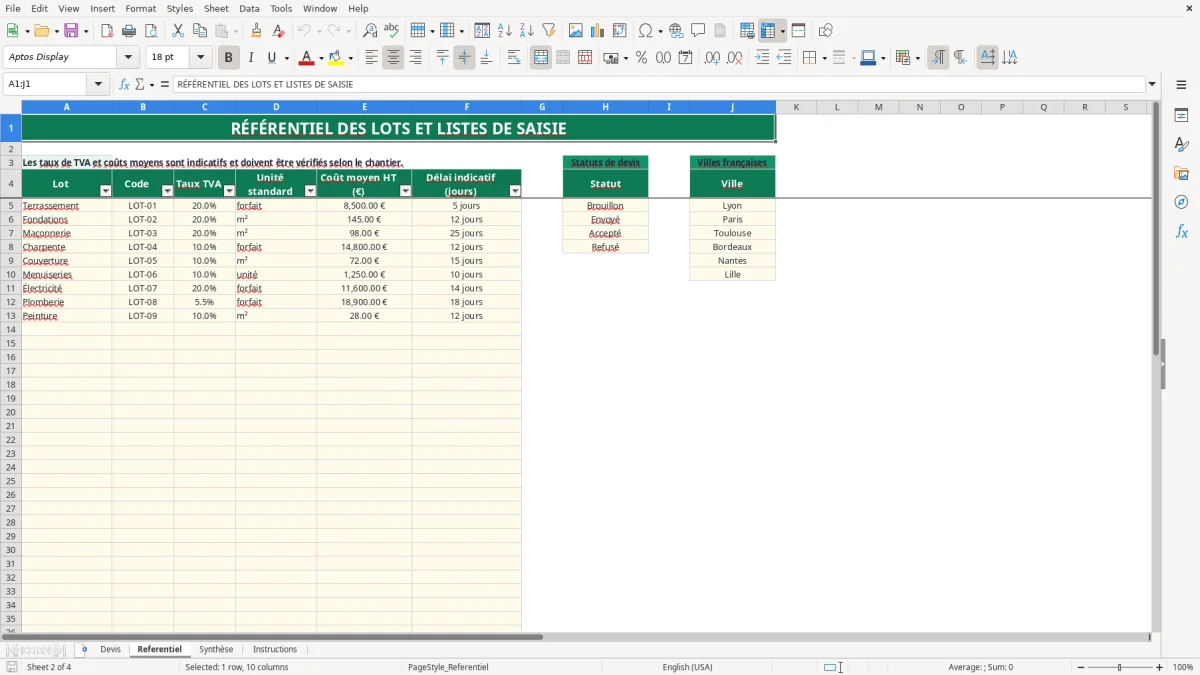Click the Spelling check icon
Viewport: 1200px width, 675px height.
click(x=392, y=31)
